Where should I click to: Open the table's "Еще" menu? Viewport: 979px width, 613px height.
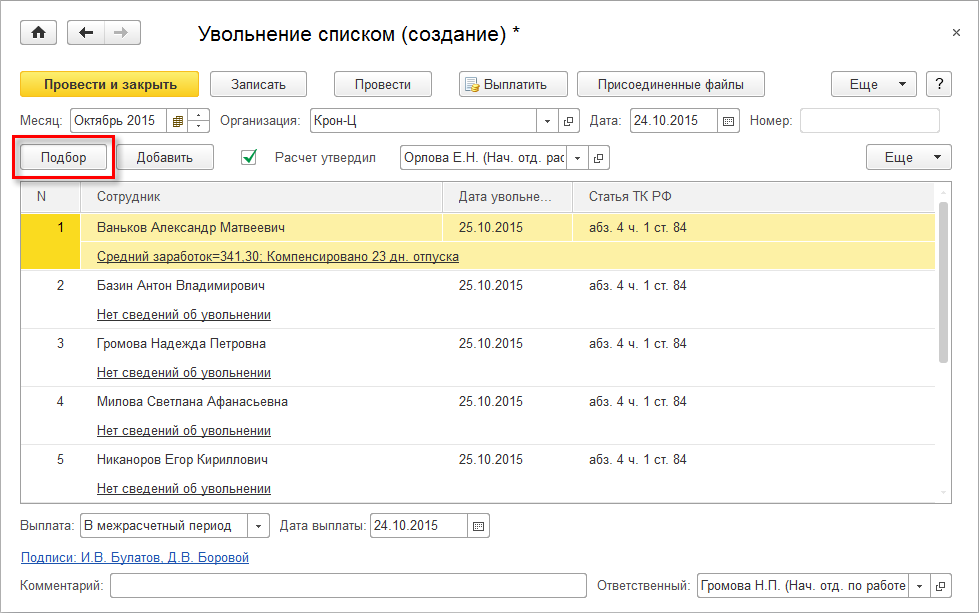[x=908, y=157]
